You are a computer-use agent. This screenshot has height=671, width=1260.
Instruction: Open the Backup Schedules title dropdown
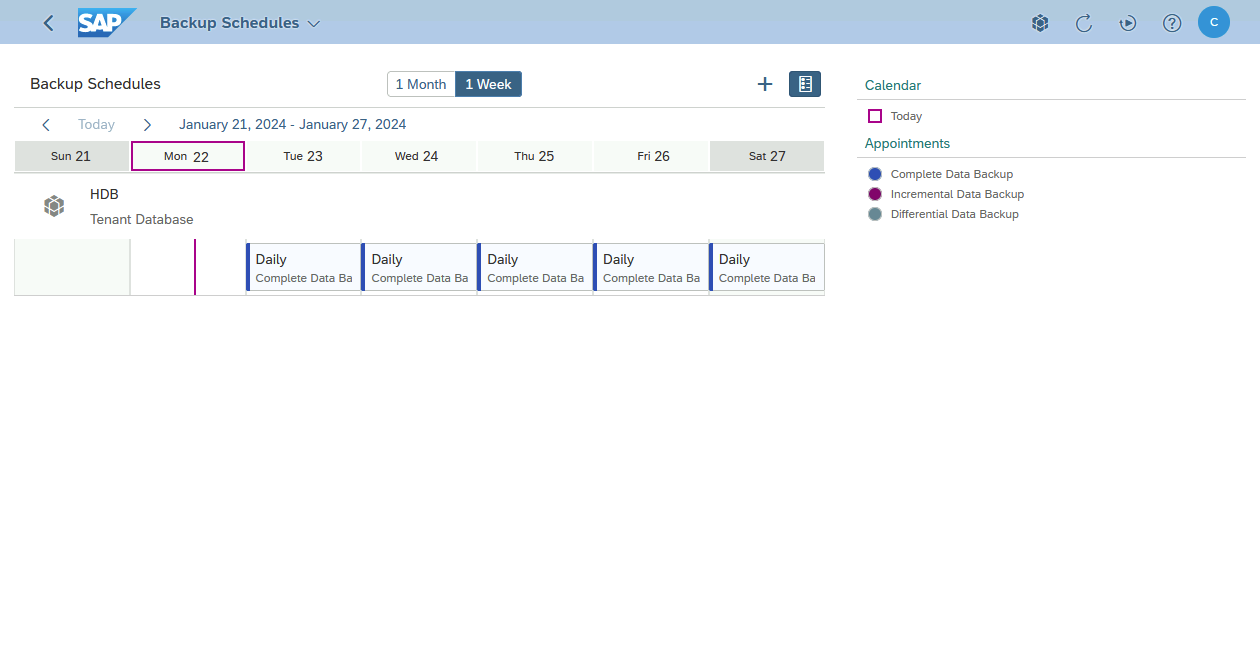pyautogui.click(x=313, y=22)
